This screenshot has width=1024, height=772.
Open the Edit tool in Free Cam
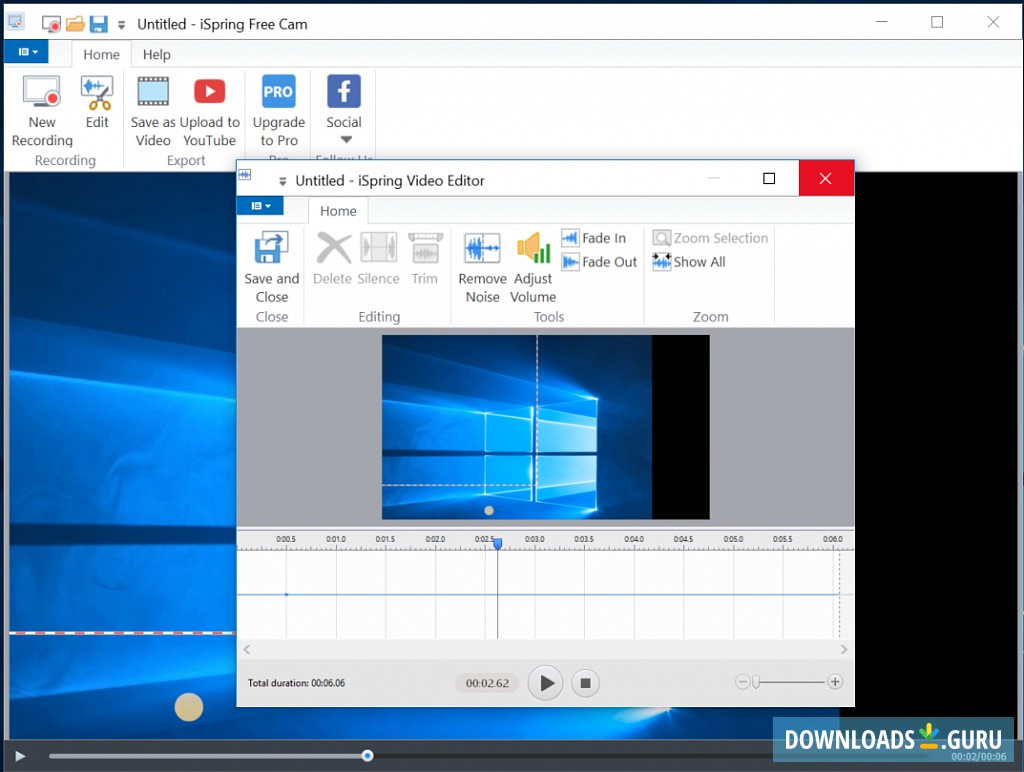tap(97, 94)
